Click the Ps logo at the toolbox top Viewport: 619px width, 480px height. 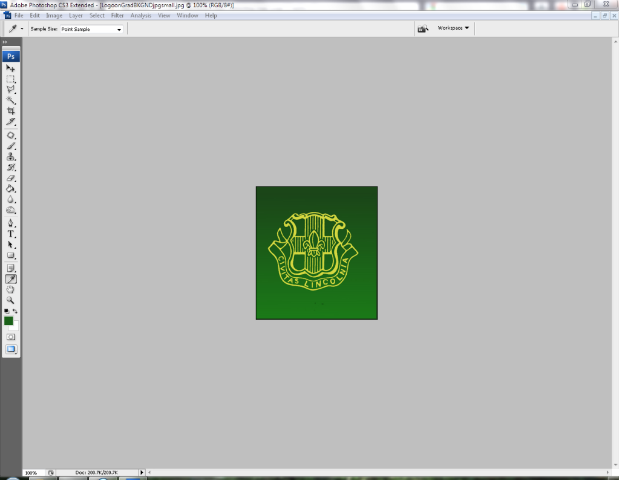click(x=11, y=56)
